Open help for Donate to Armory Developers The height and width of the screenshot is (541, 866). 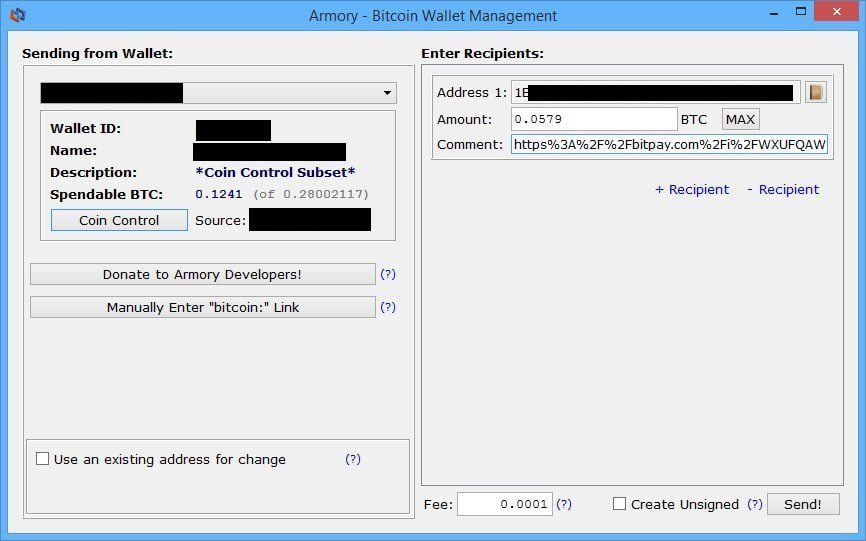(x=388, y=274)
